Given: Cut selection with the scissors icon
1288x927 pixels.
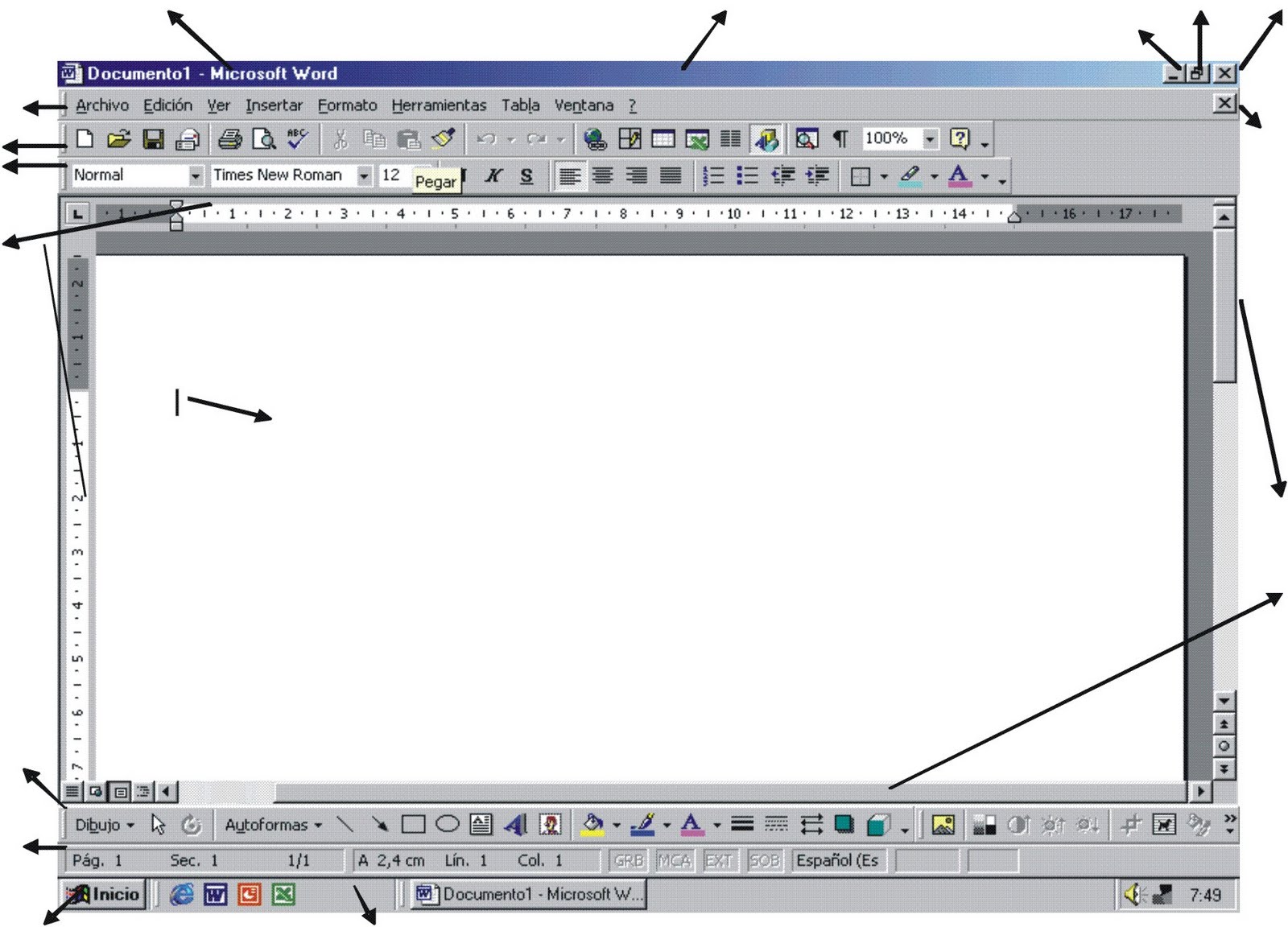Looking at the screenshot, I should click(x=340, y=139).
